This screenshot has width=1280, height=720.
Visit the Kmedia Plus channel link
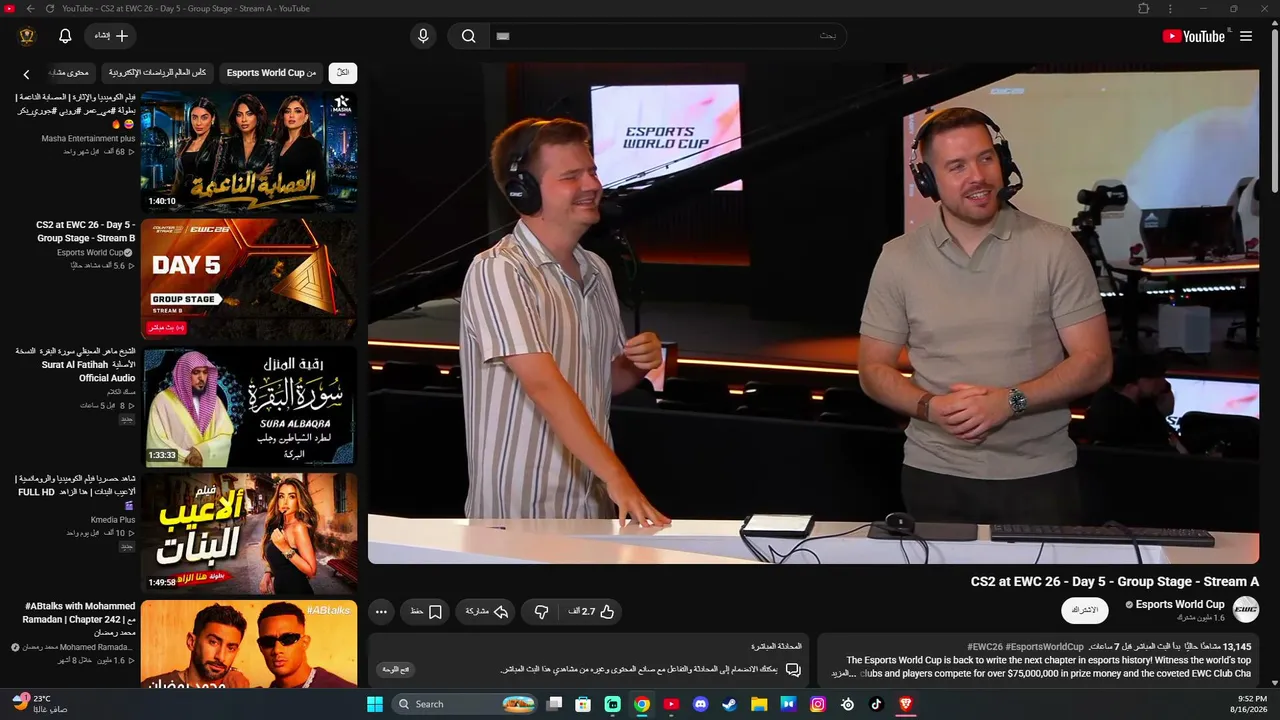(x=113, y=520)
